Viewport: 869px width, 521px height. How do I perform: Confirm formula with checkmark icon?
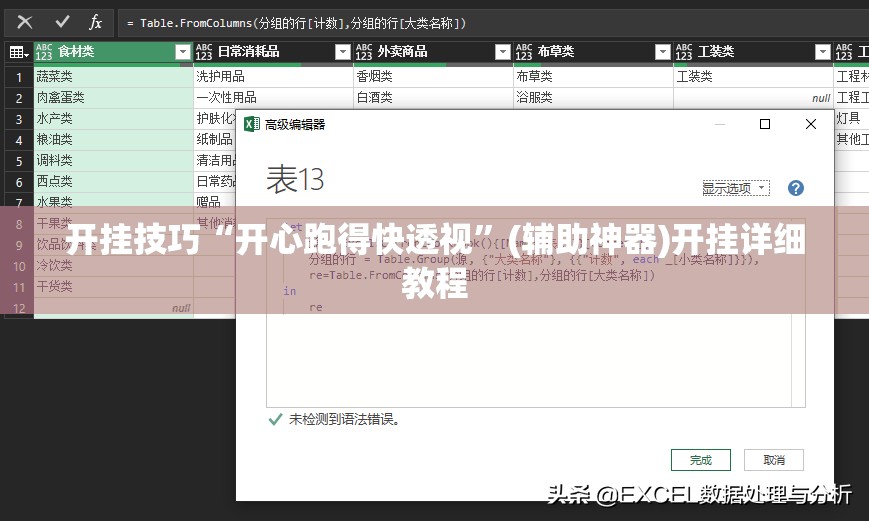point(62,22)
